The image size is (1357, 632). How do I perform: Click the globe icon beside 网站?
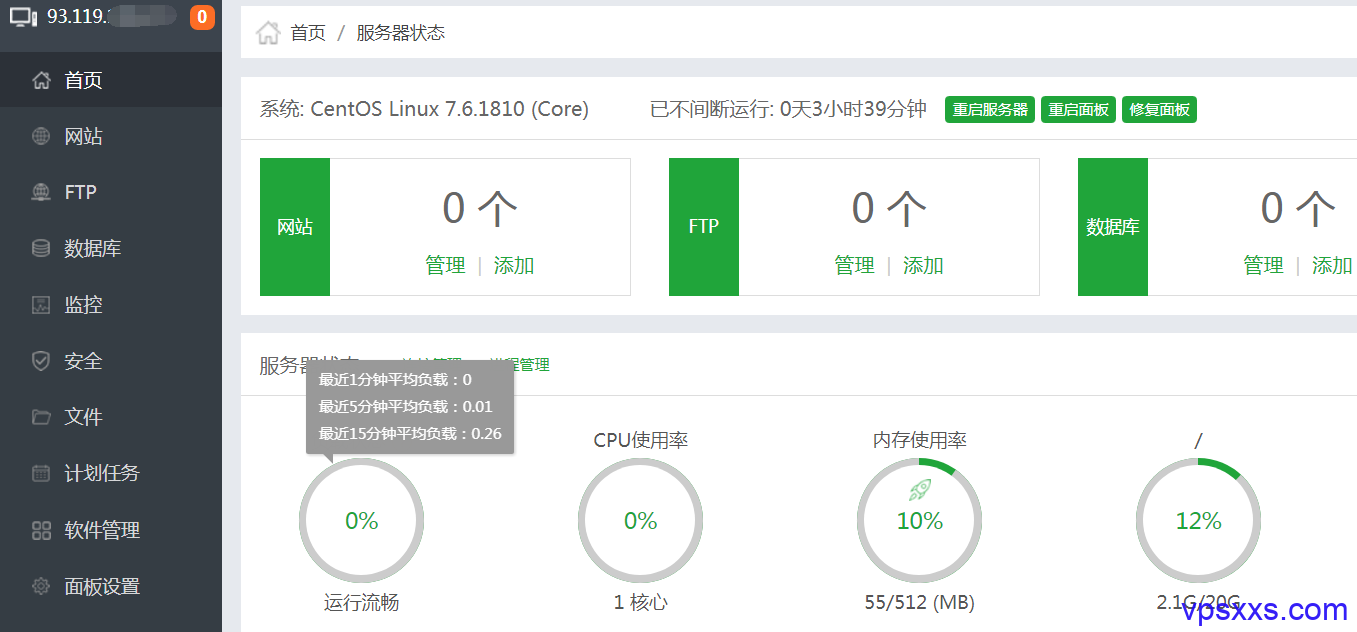41,136
